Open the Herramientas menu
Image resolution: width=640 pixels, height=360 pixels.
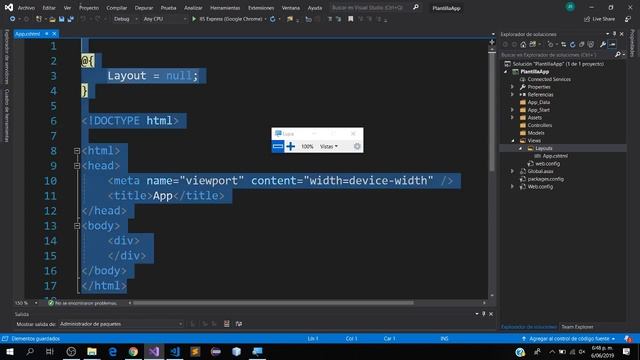(x=225, y=8)
